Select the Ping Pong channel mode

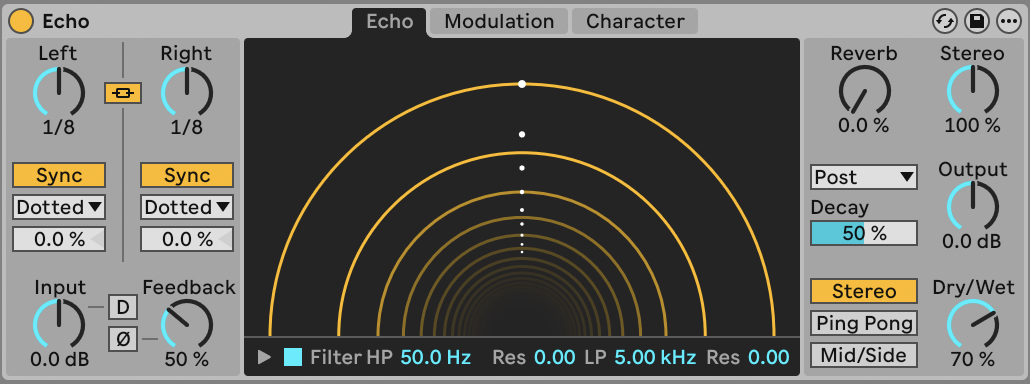(864, 323)
